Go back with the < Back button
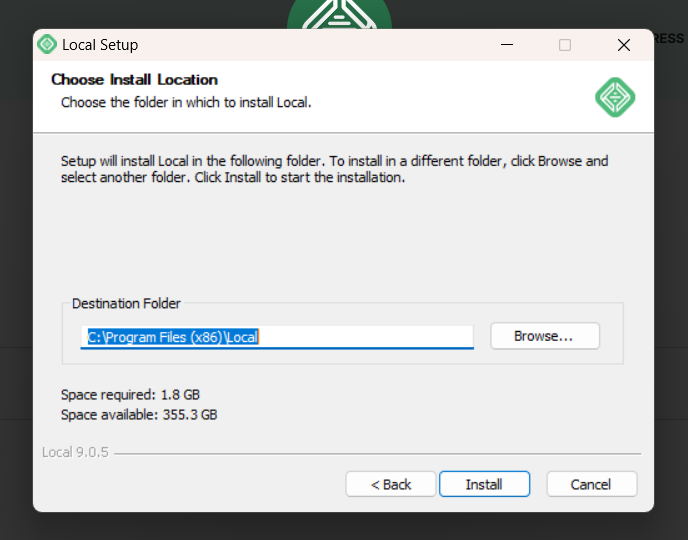This screenshot has width=688, height=540. pos(391,484)
